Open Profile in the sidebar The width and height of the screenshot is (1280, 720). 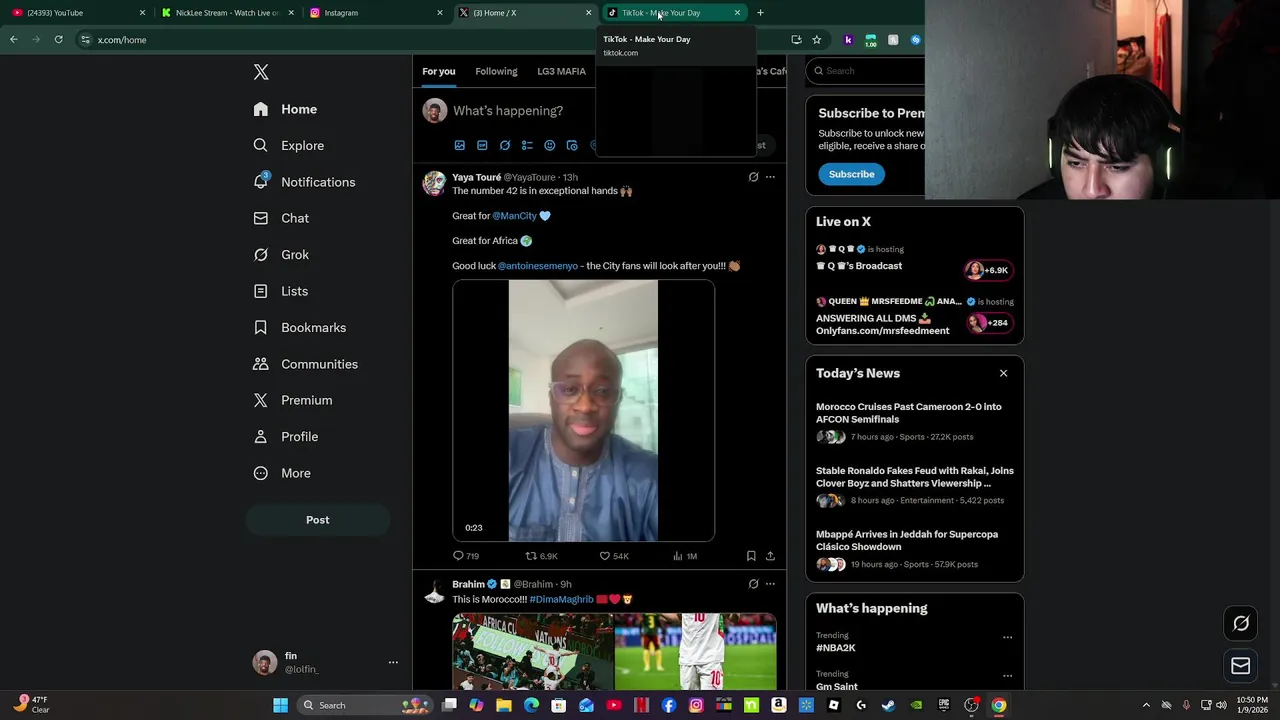[285, 437]
